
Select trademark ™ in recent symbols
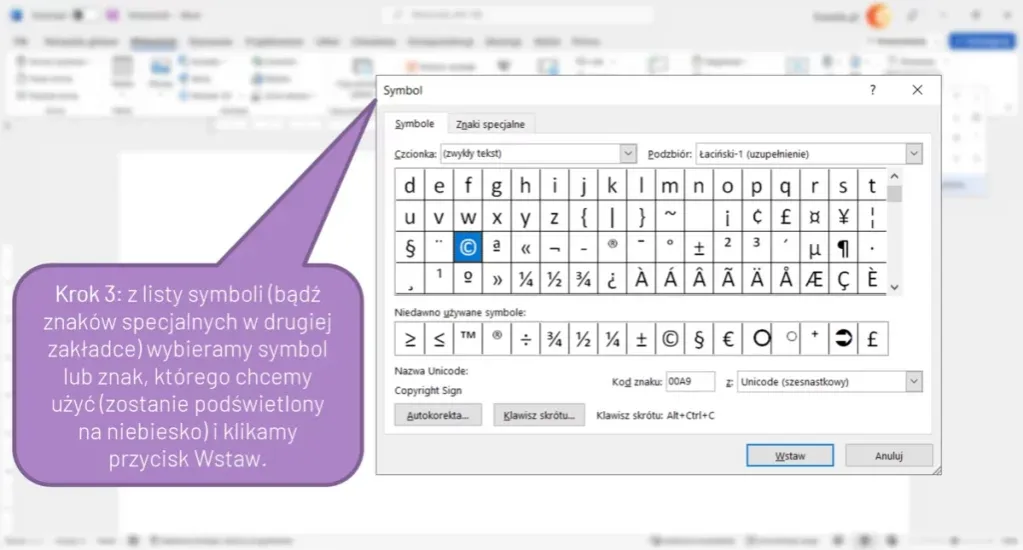[467, 339]
